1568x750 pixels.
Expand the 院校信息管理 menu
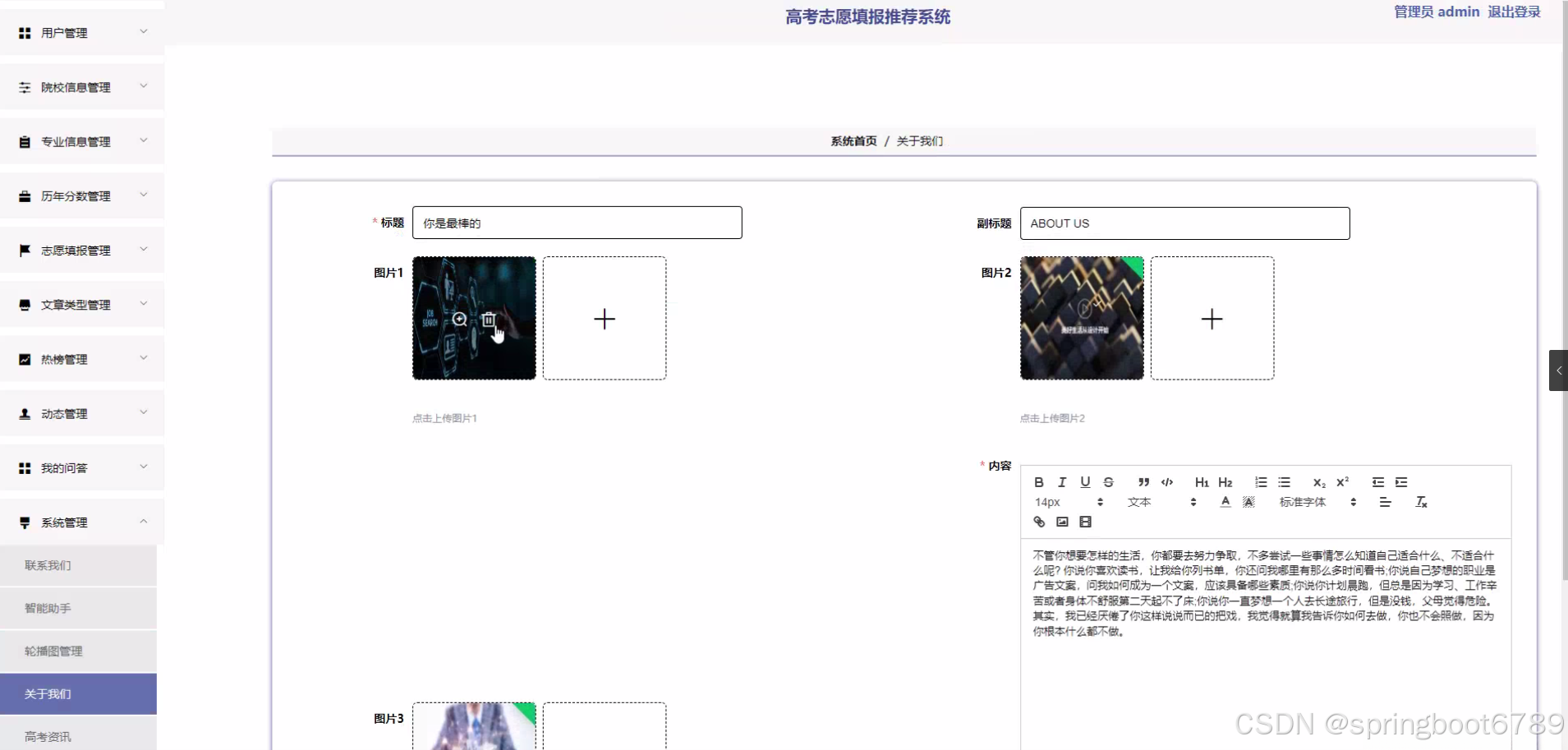pos(82,87)
